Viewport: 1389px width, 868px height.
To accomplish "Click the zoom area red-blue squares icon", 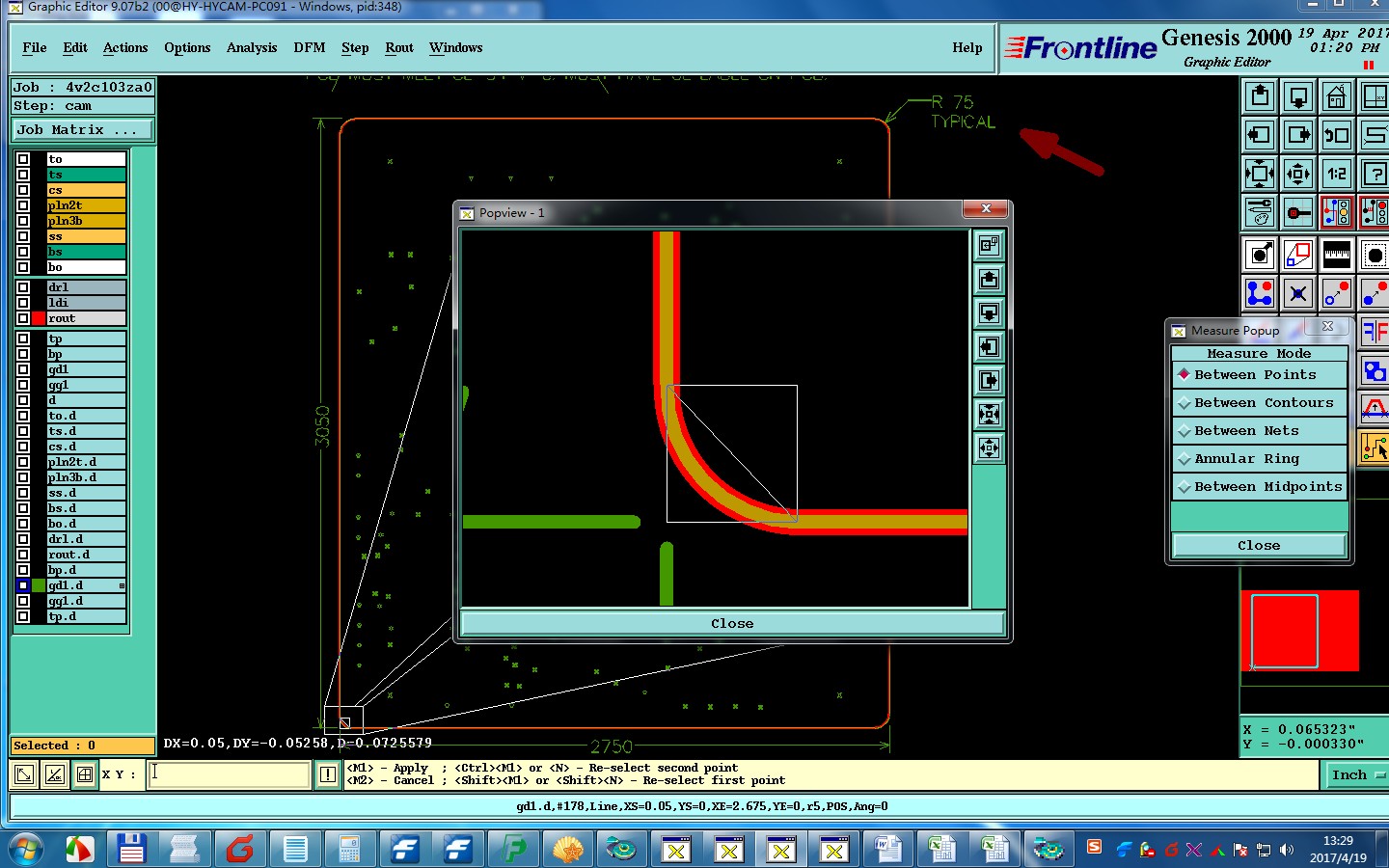I will pyautogui.click(x=1298, y=255).
